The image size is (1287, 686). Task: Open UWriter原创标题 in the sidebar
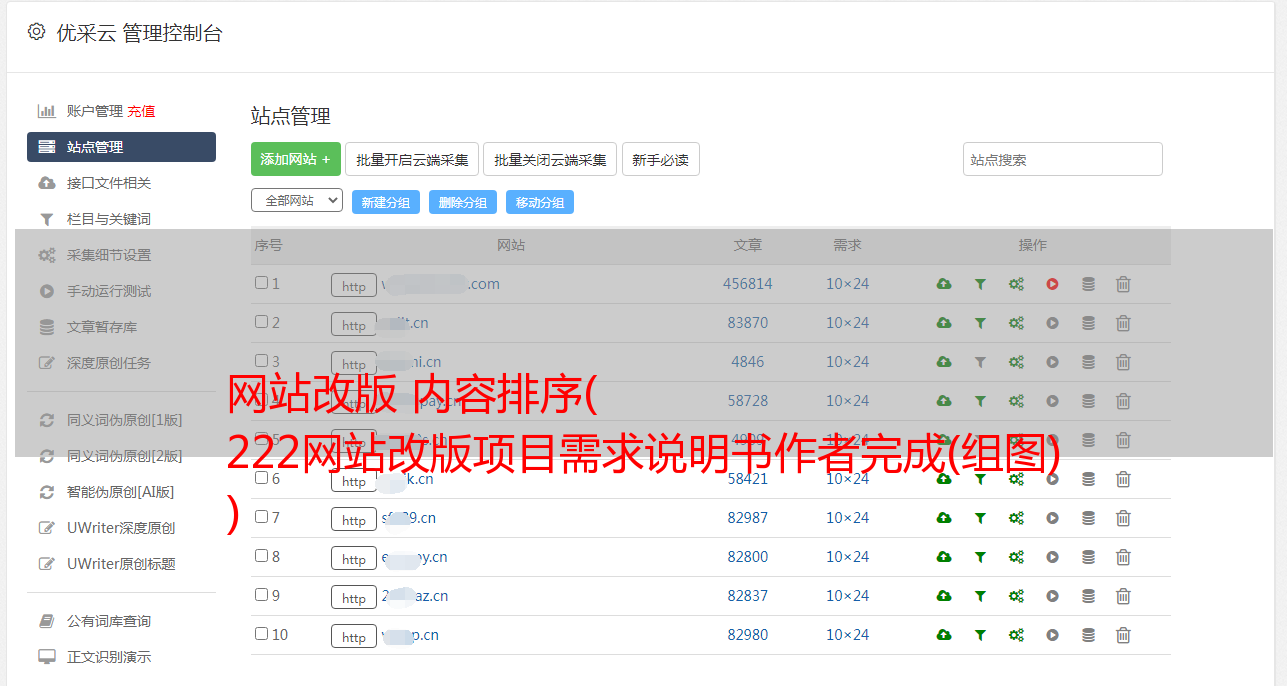click(121, 564)
